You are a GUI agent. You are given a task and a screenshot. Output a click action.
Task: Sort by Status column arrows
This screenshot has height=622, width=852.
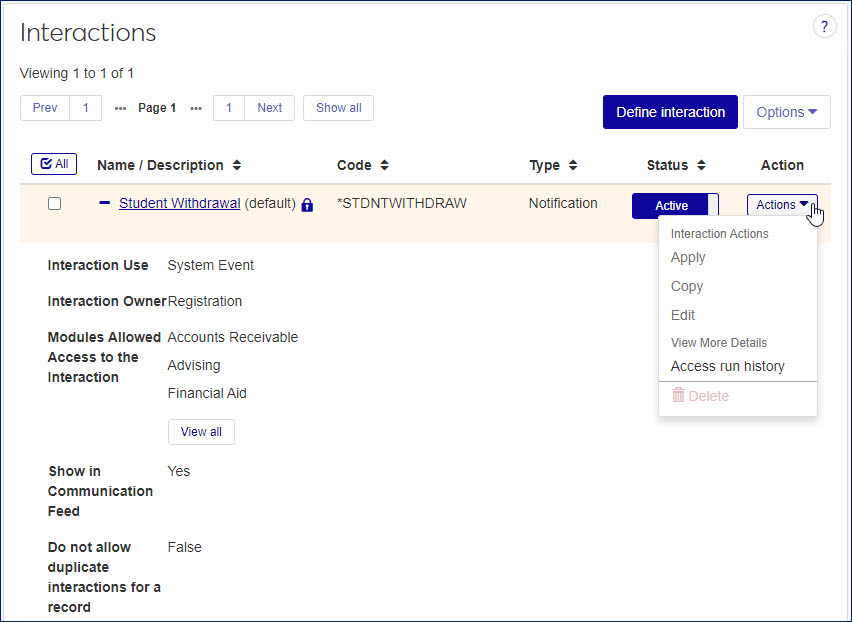coord(701,165)
